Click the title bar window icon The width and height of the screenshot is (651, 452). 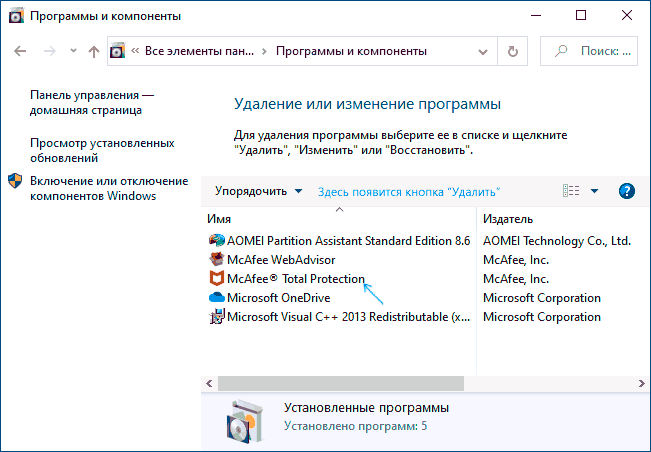point(17,16)
